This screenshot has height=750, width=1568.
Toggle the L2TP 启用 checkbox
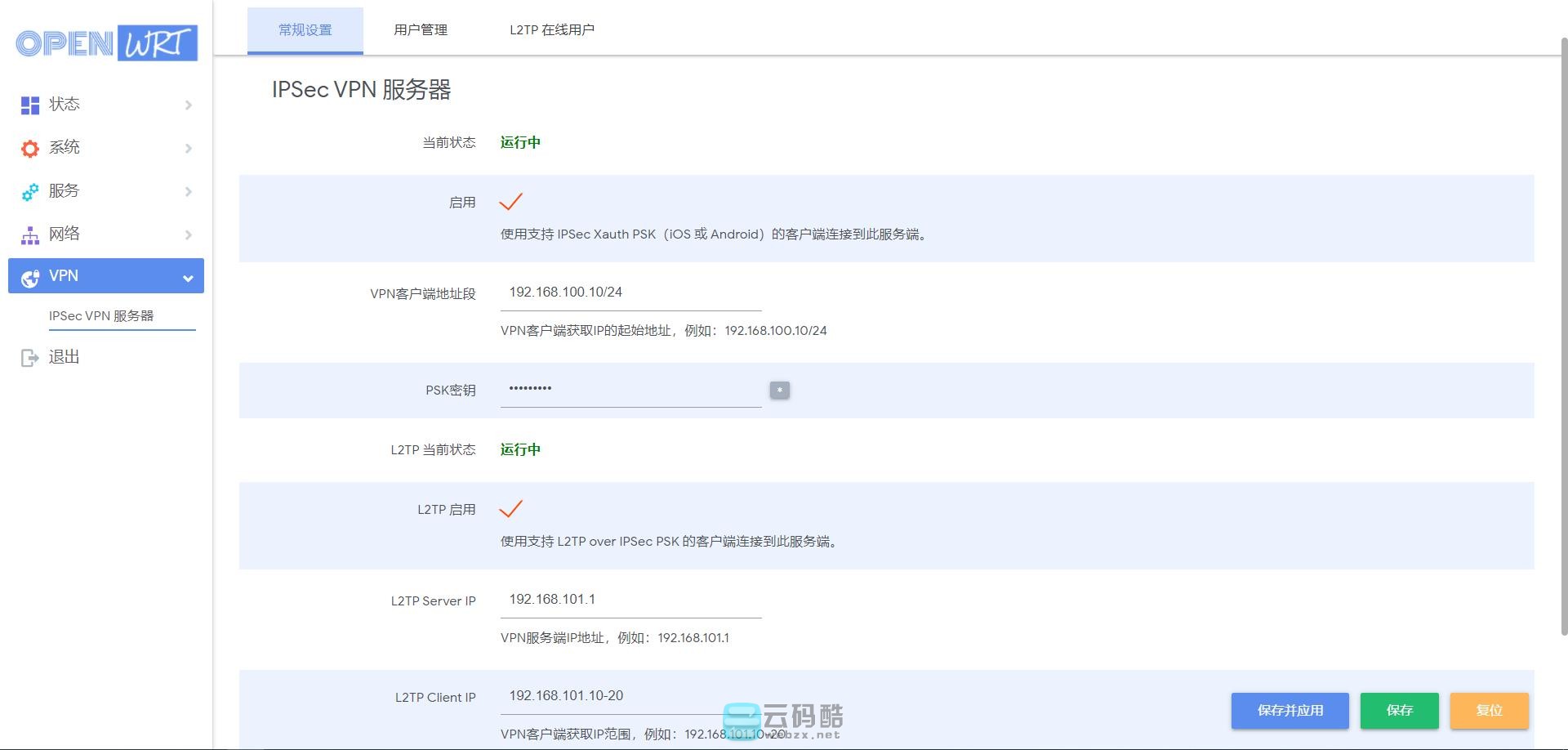click(510, 509)
